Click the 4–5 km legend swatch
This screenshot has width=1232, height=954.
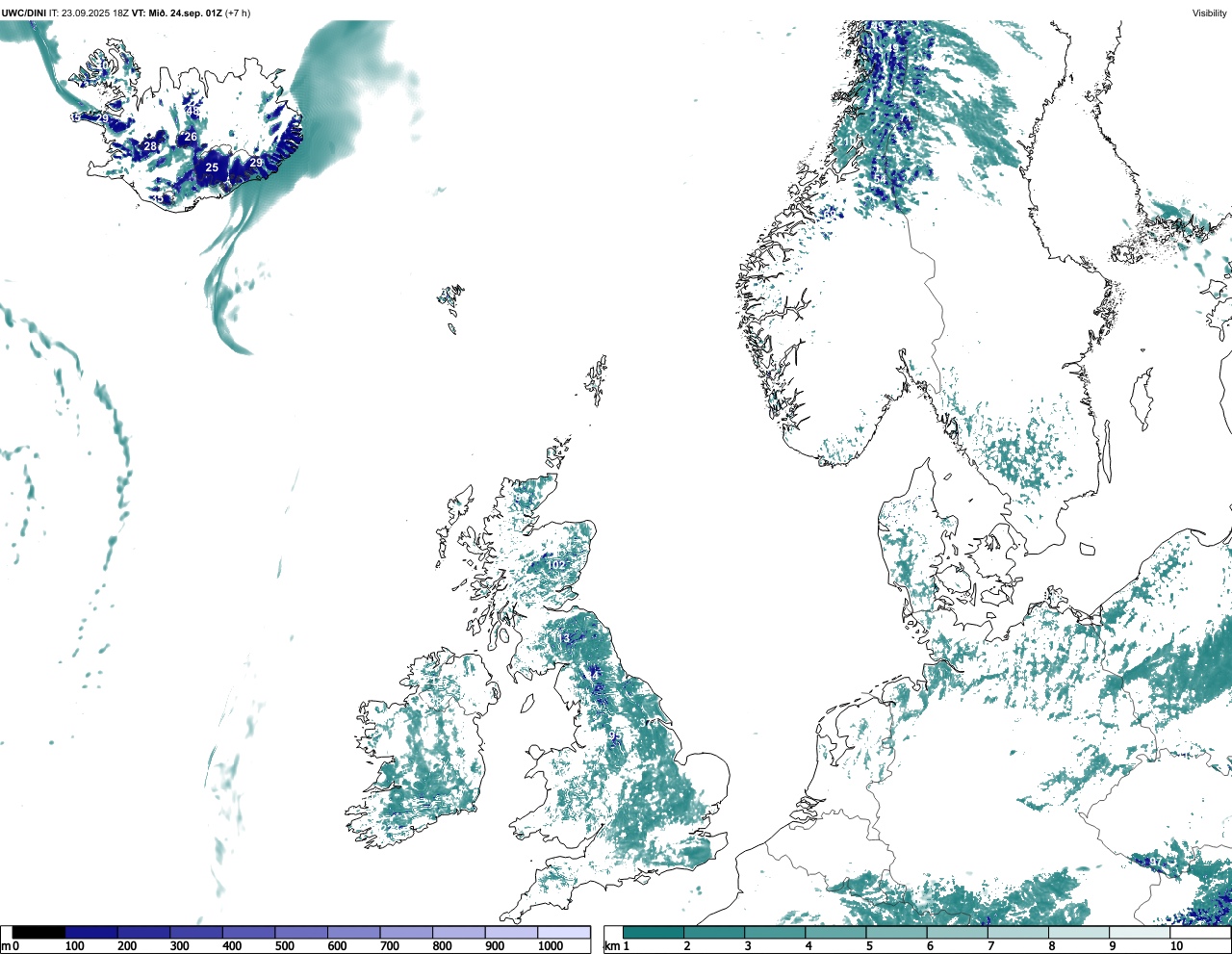point(834,933)
